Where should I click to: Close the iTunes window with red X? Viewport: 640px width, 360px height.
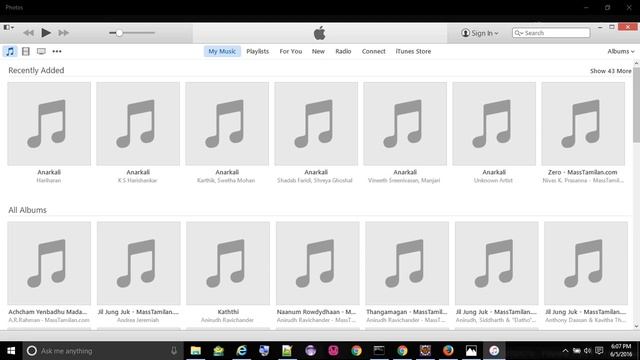pos(628,27)
